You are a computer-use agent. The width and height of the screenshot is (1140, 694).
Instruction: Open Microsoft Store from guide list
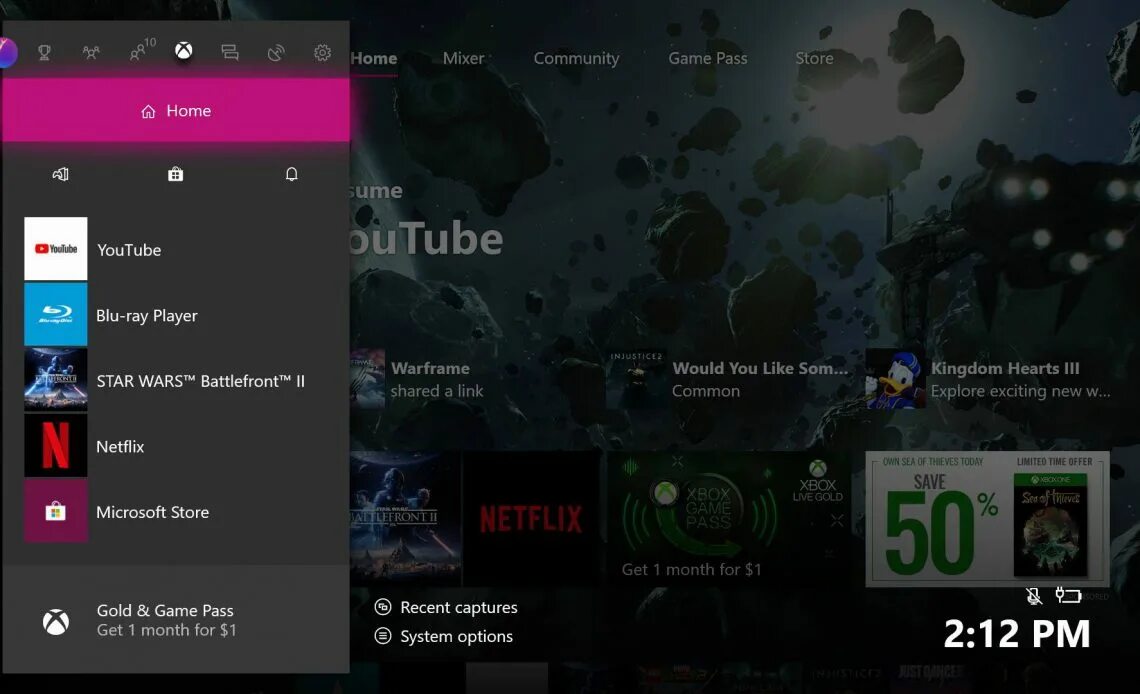(176, 511)
